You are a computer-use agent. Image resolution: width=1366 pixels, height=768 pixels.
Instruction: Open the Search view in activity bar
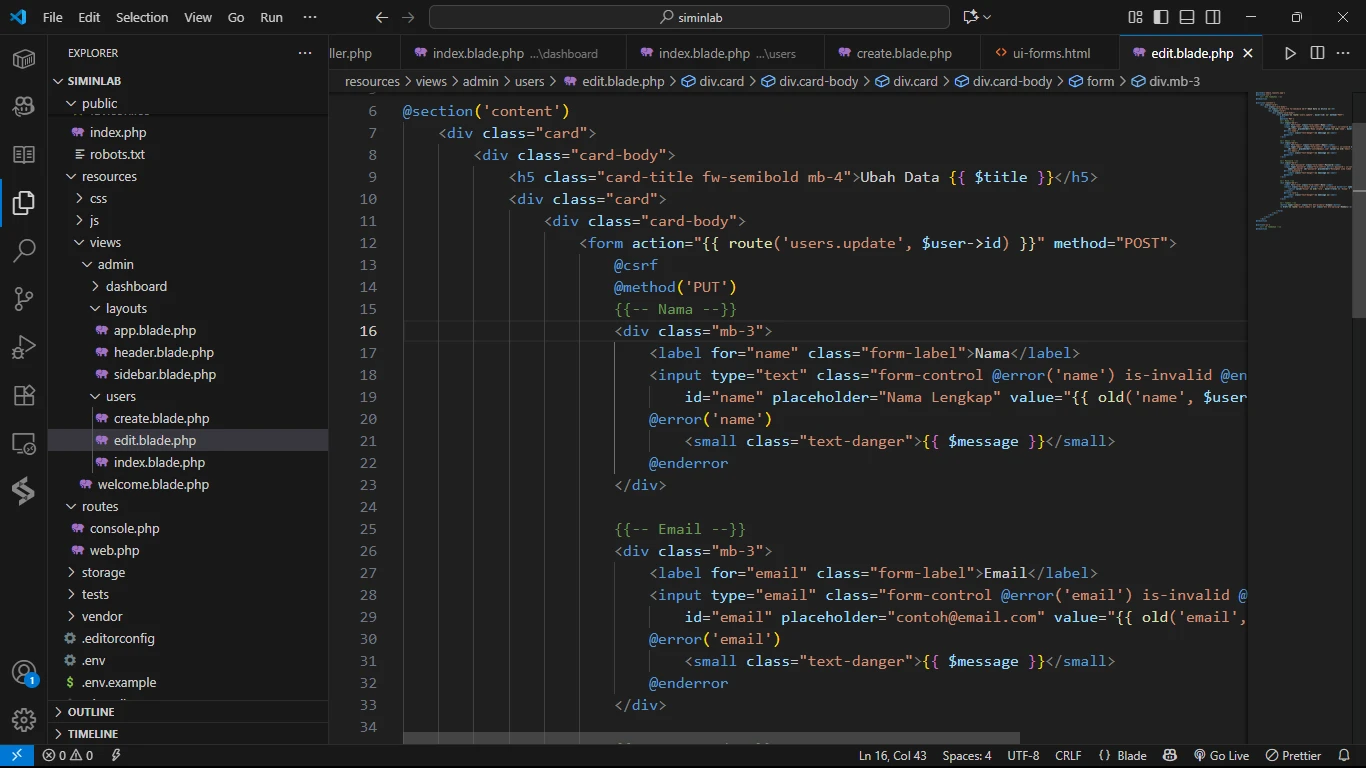pyautogui.click(x=24, y=250)
